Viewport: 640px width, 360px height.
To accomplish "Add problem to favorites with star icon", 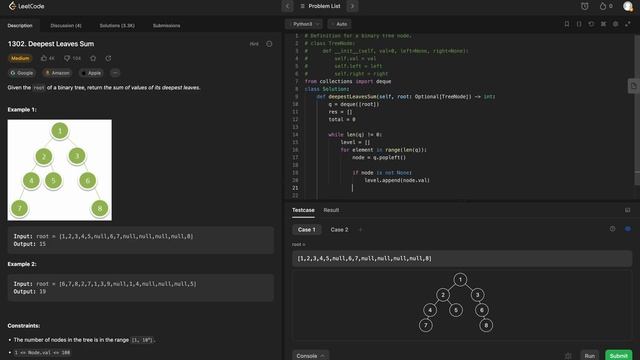I will (x=93, y=58).
